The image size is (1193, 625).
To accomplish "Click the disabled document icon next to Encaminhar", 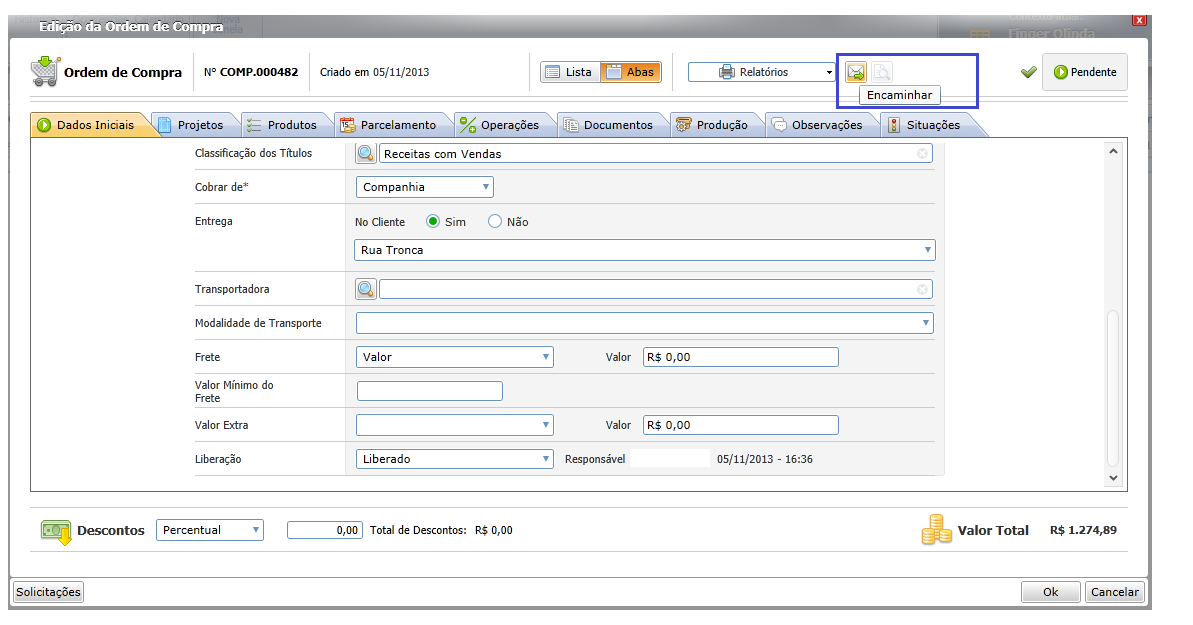I will coord(881,72).
